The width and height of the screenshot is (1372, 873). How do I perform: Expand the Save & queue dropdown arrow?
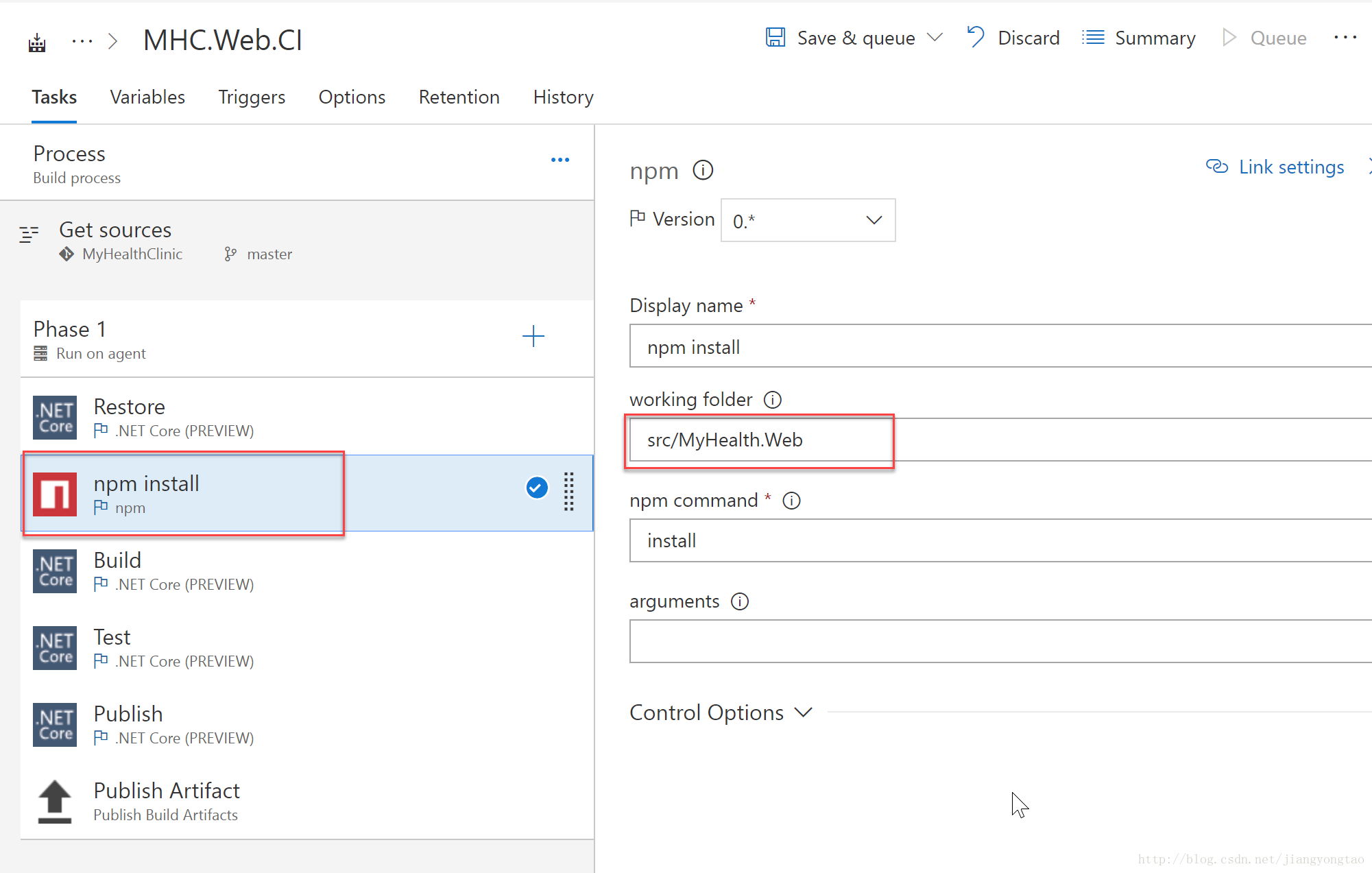[x=935, y=38]
